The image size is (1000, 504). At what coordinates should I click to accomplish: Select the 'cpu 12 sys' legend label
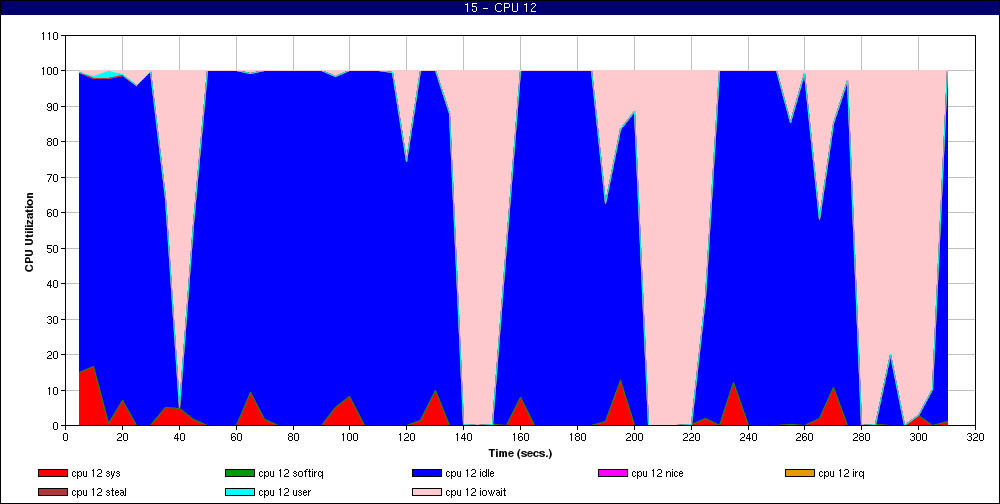(96, 473)
